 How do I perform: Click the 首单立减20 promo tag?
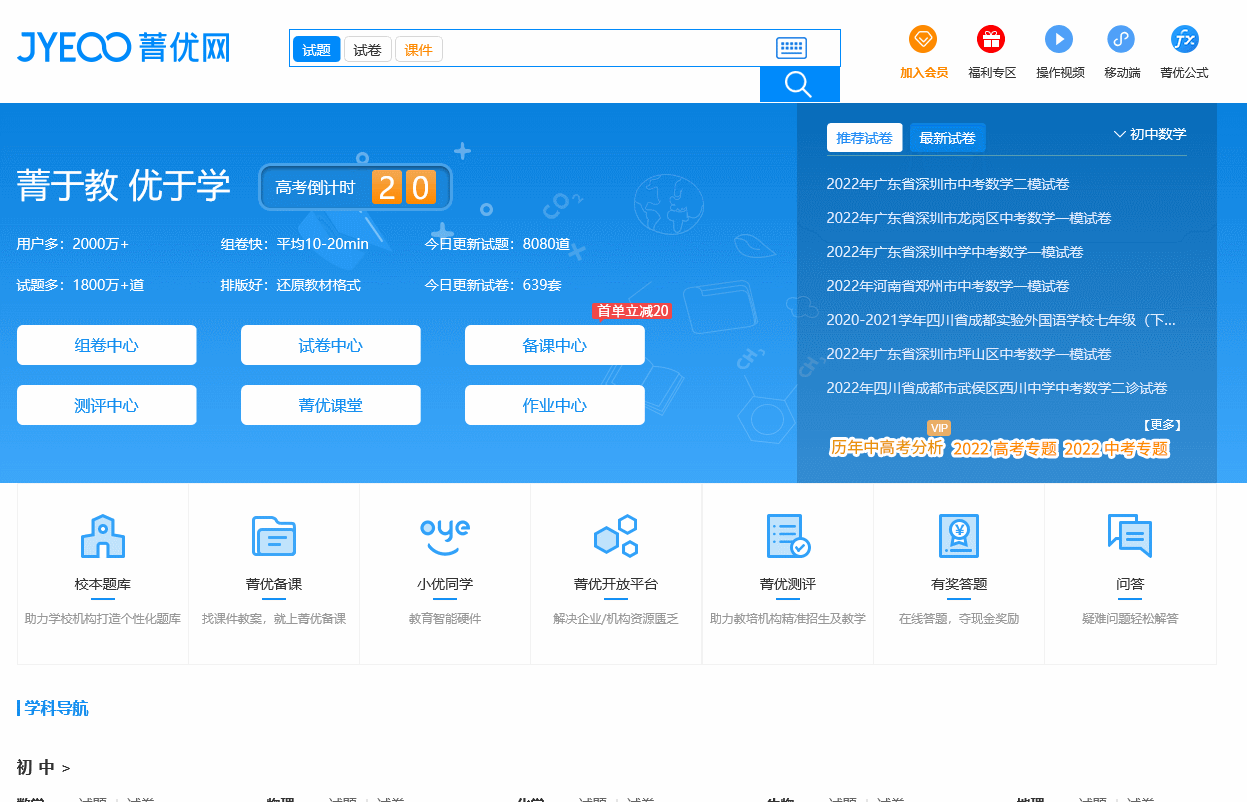[x=632, y=311]
